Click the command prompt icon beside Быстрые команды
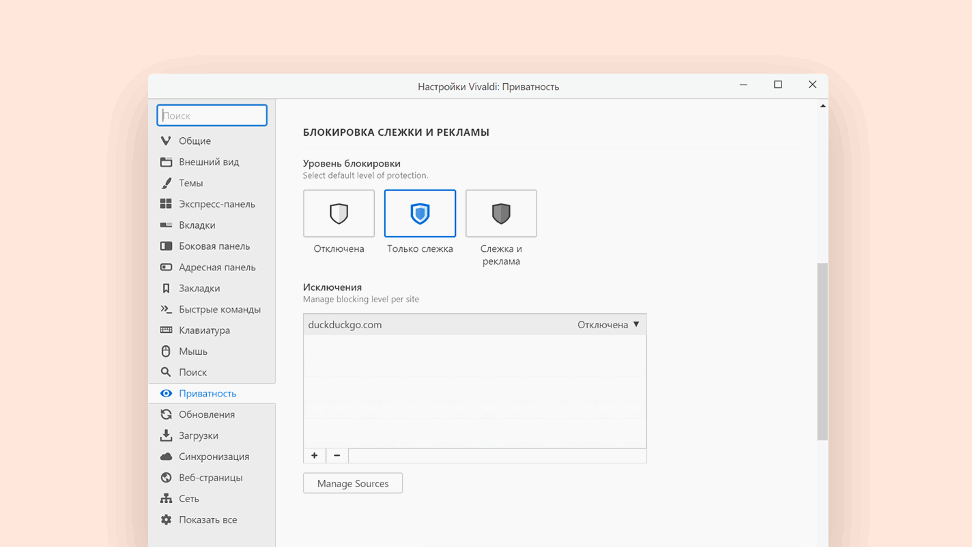The height and width of the screenshot is (547, 972). point(166,309)
